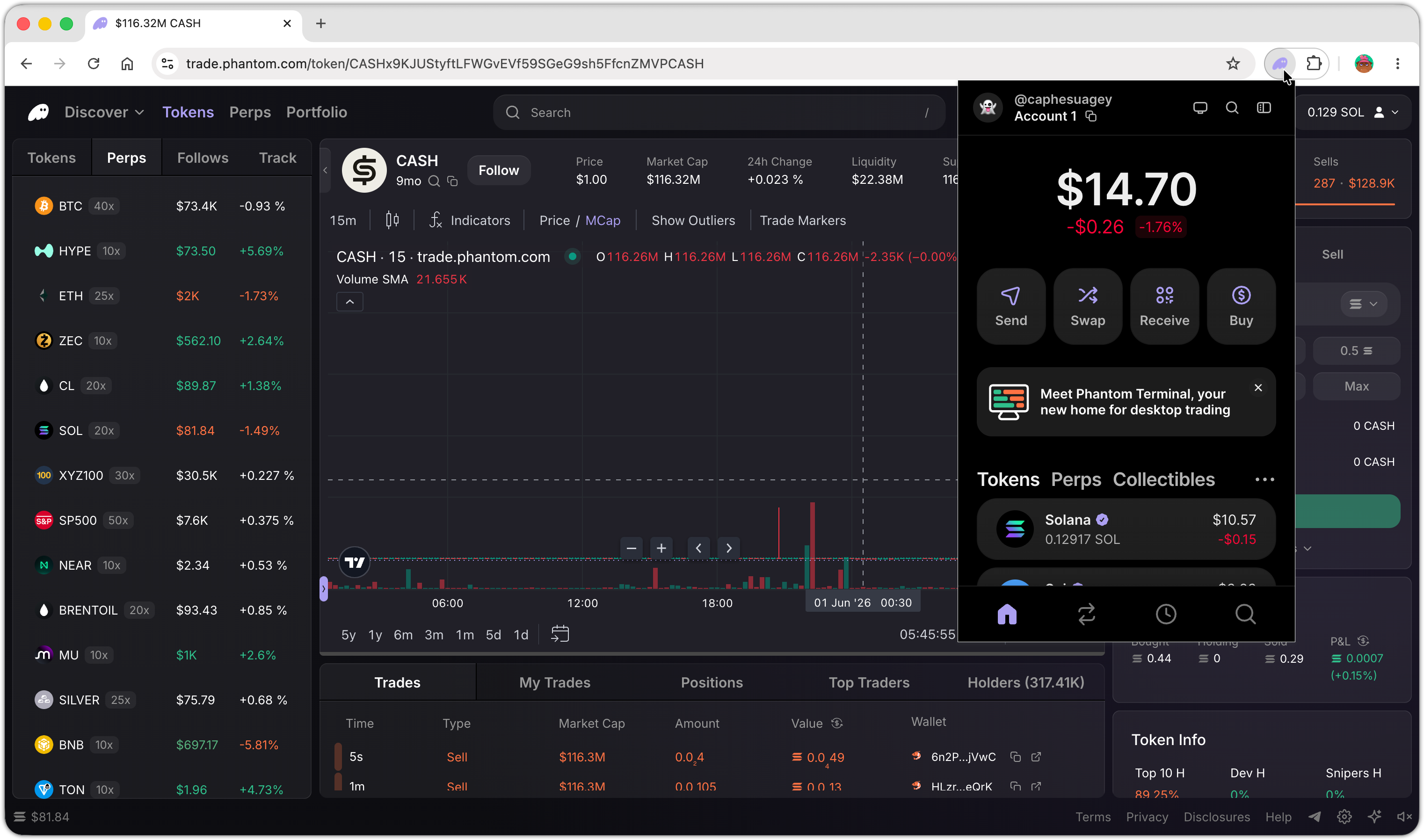
Task: Toggle sound mute icon in footer
Action: tap(1404, 816)
